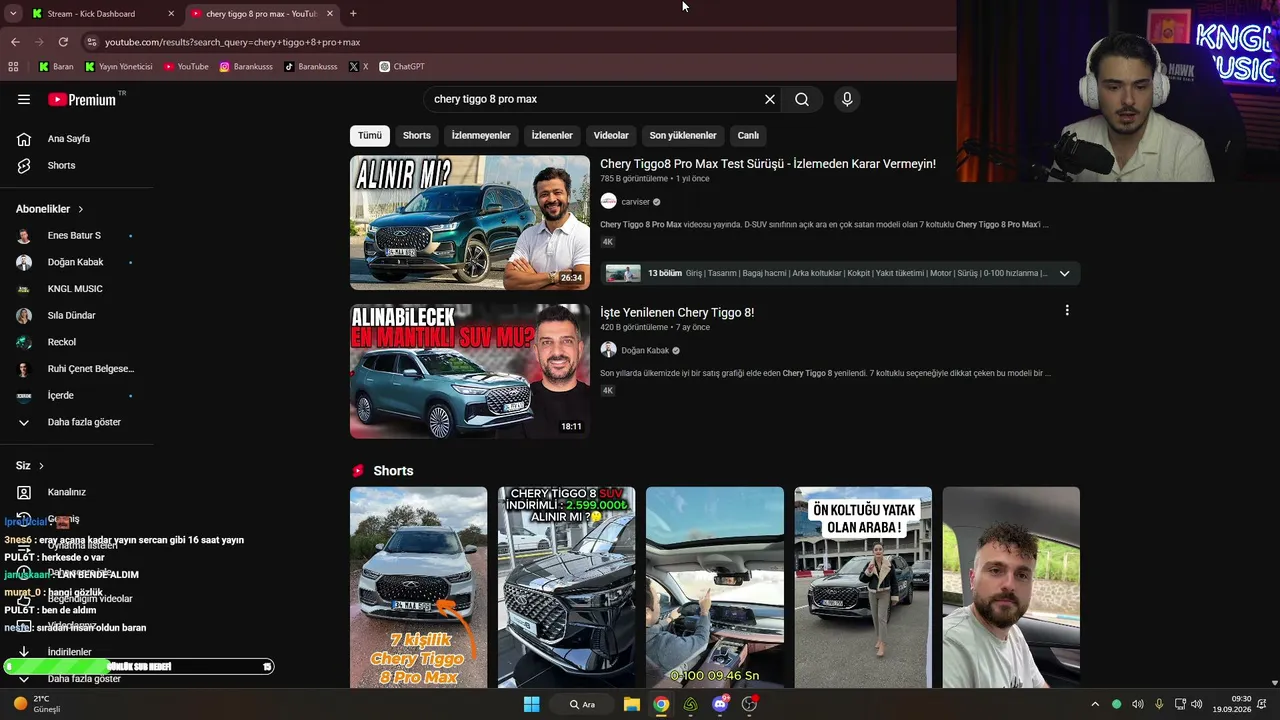Viewport: 1280px width, 720px height.
Task: Expand the 13 bölüm chapters chevron
Action: 1064,273
